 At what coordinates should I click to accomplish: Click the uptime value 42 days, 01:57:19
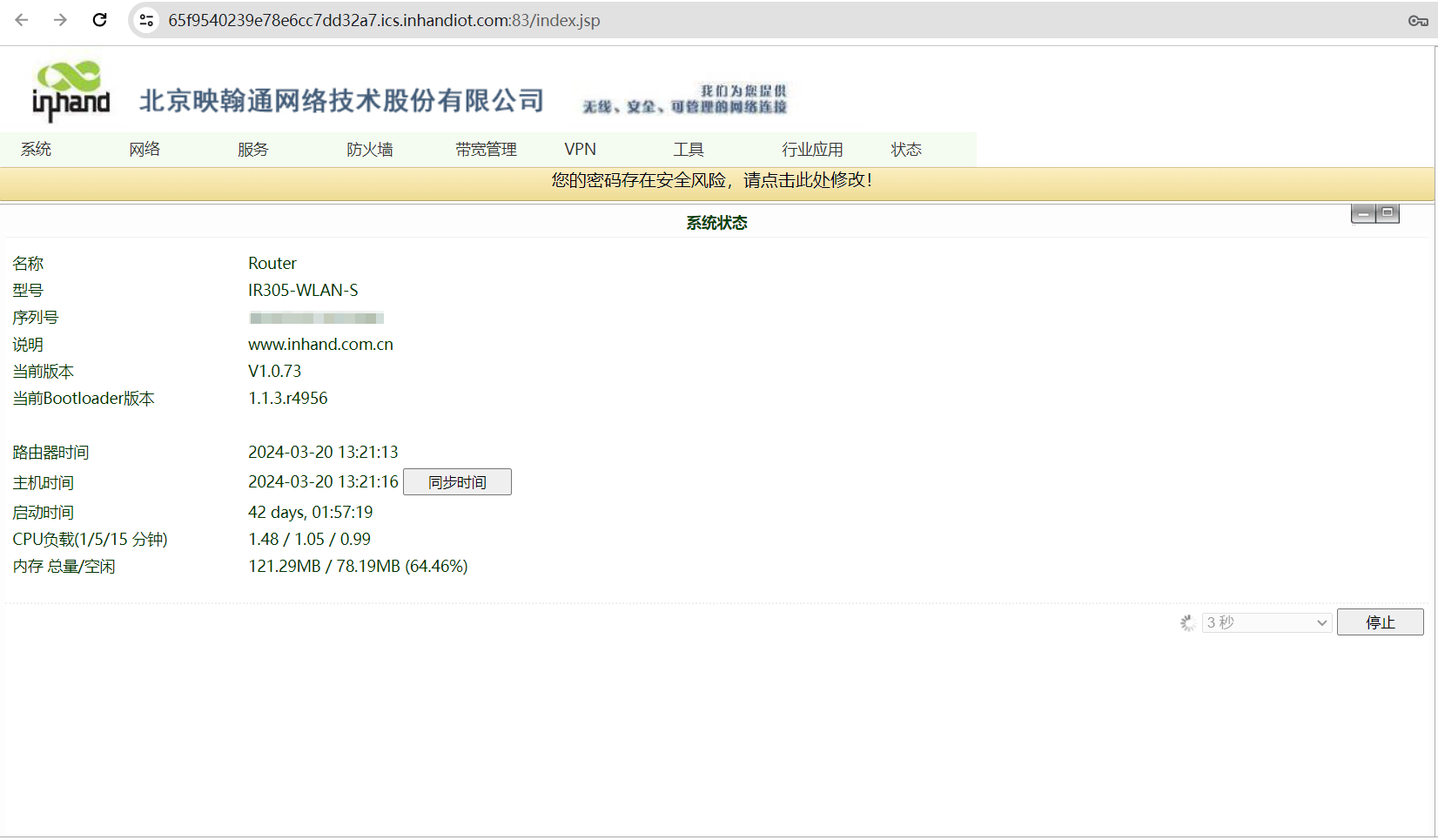coord(311,513)
